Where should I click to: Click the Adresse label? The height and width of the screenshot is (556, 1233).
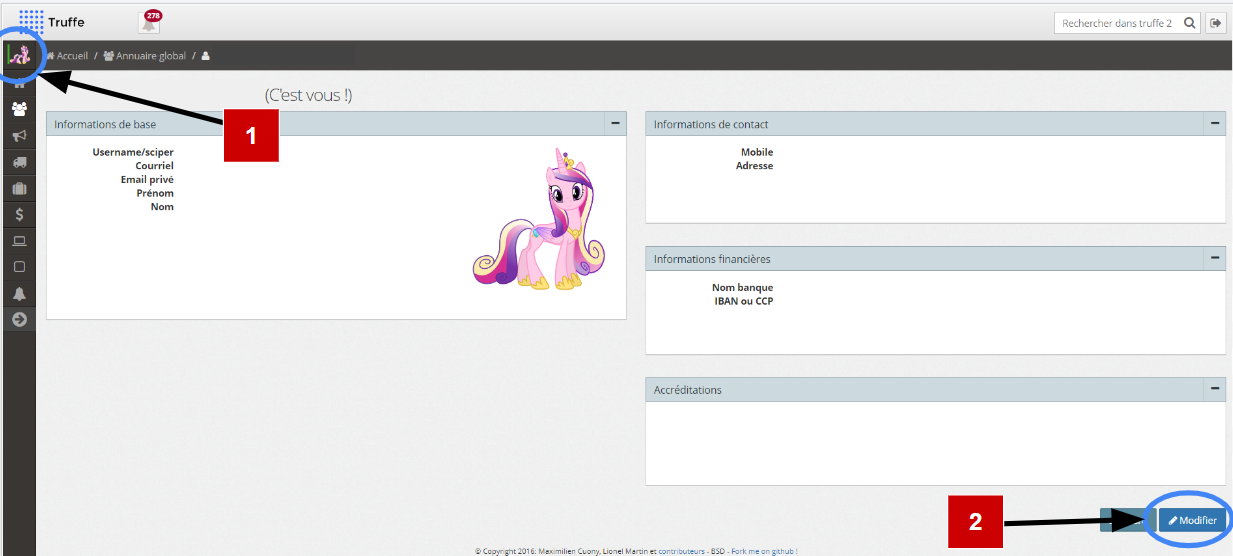[755, 166]
